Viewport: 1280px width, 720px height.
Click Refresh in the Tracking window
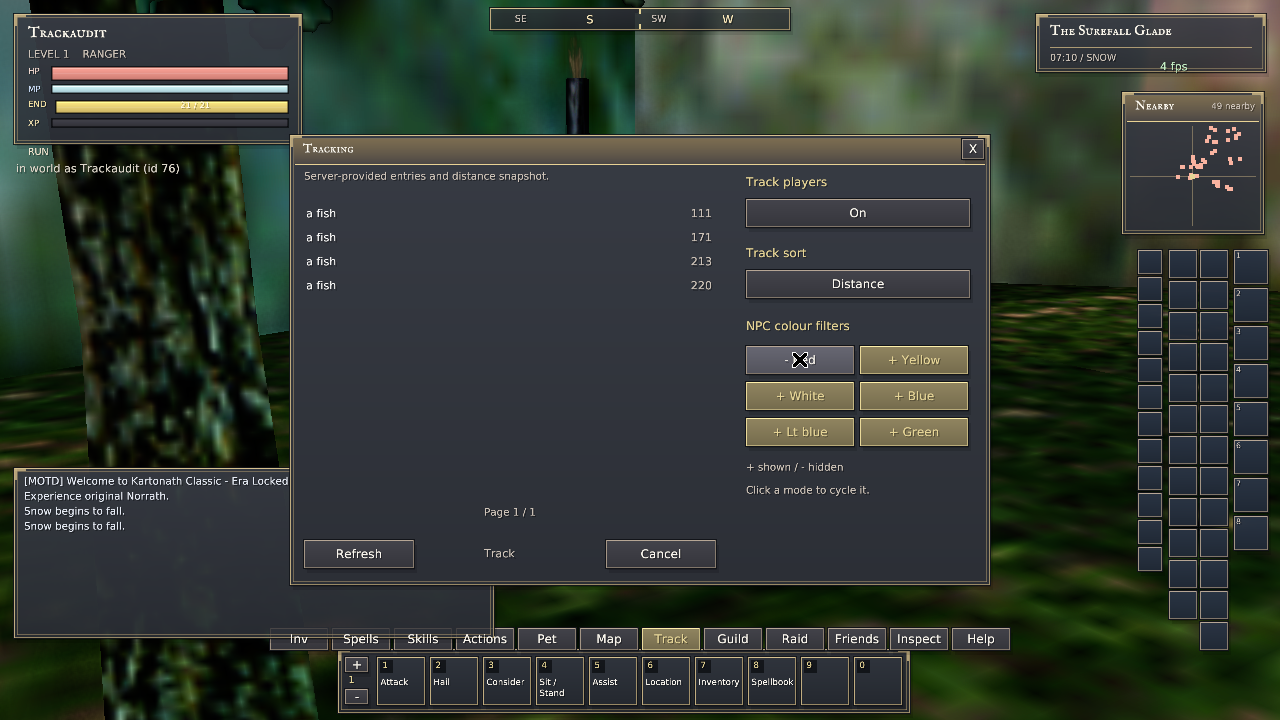[x=359, y=554]
